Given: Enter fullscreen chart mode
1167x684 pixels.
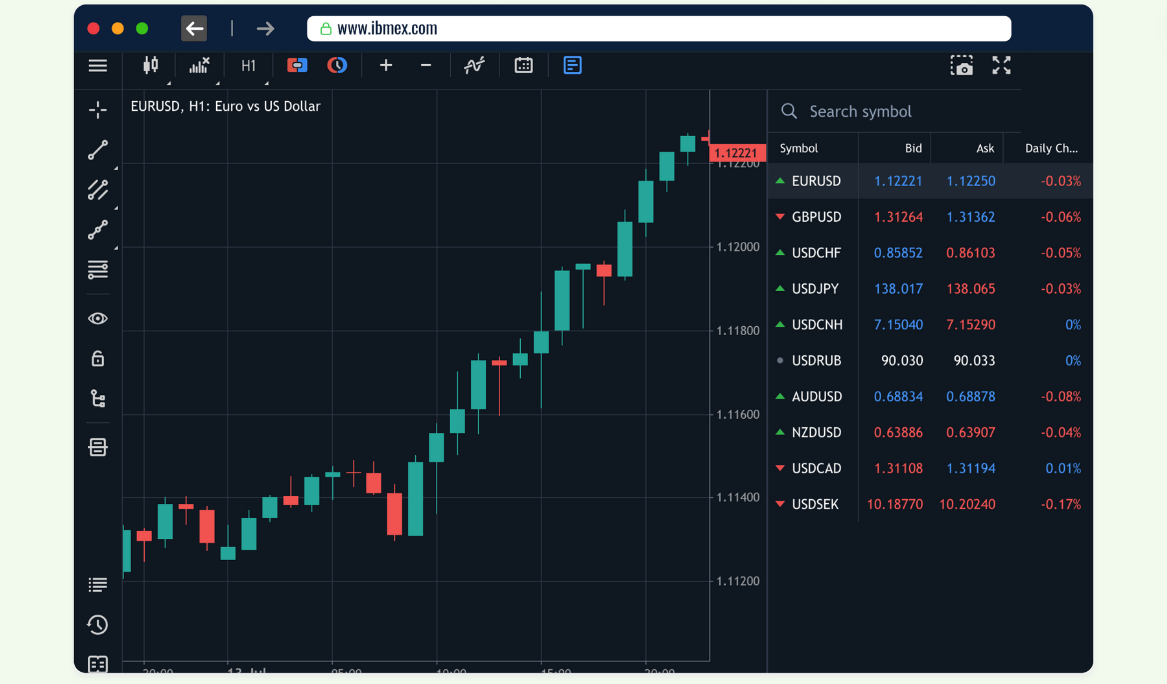Looking at the screenshot, I should (x=1001, y=66).
